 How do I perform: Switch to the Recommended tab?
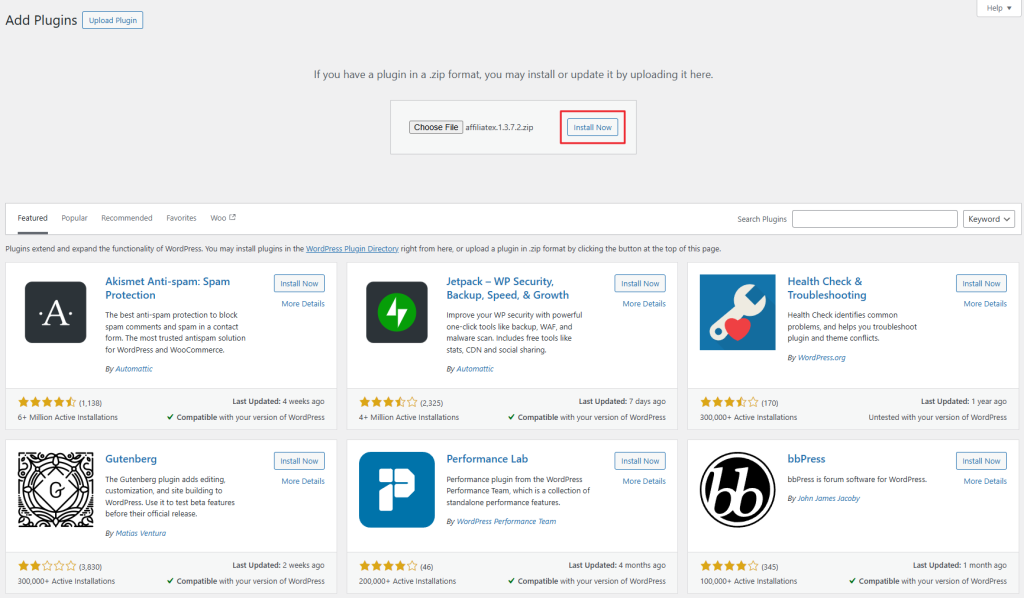pos(127,218)
